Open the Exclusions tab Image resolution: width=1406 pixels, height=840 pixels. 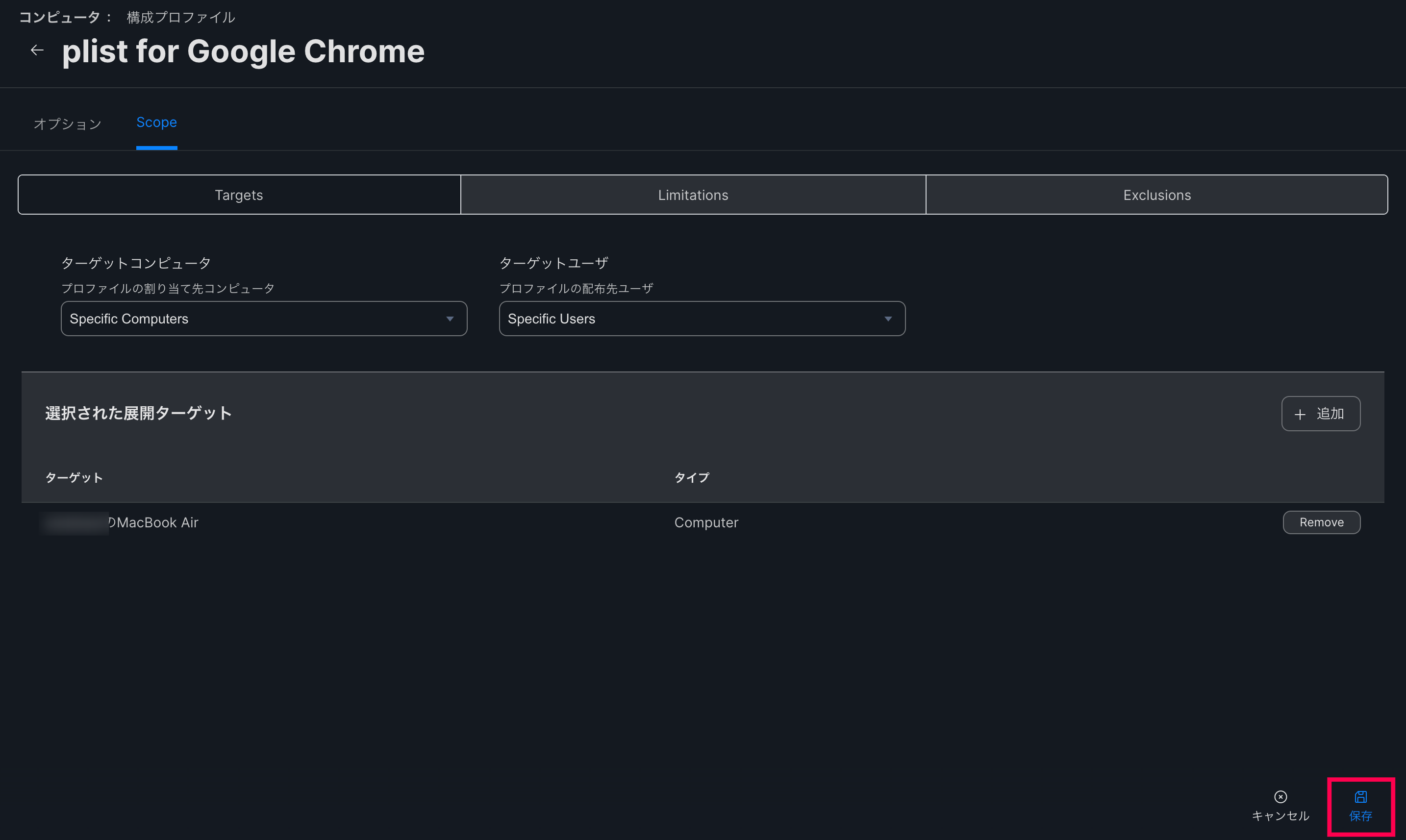[1156, 195]
